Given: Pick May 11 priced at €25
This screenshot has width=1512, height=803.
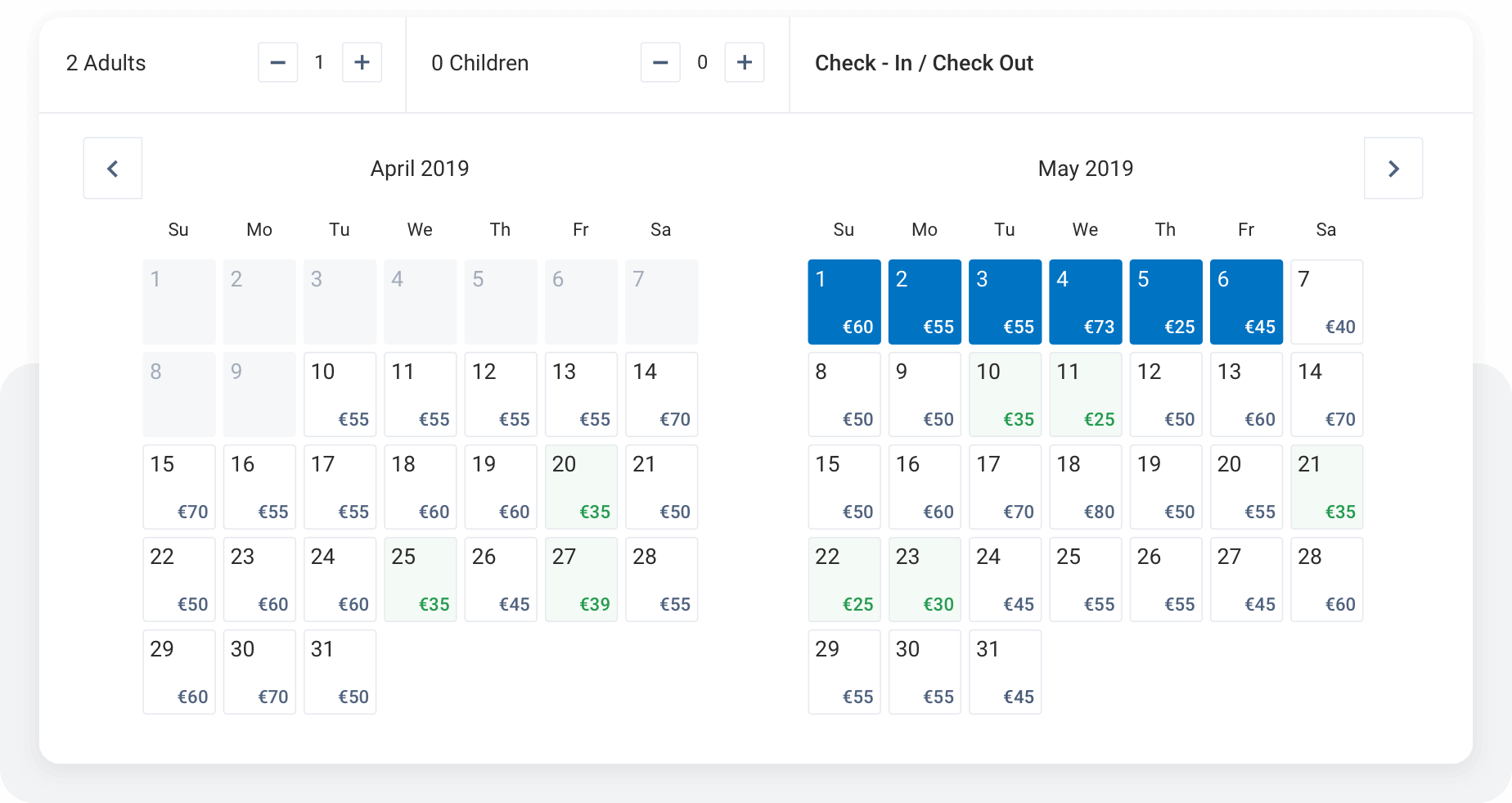Looking at the screenshot, I should point(1086,394).
